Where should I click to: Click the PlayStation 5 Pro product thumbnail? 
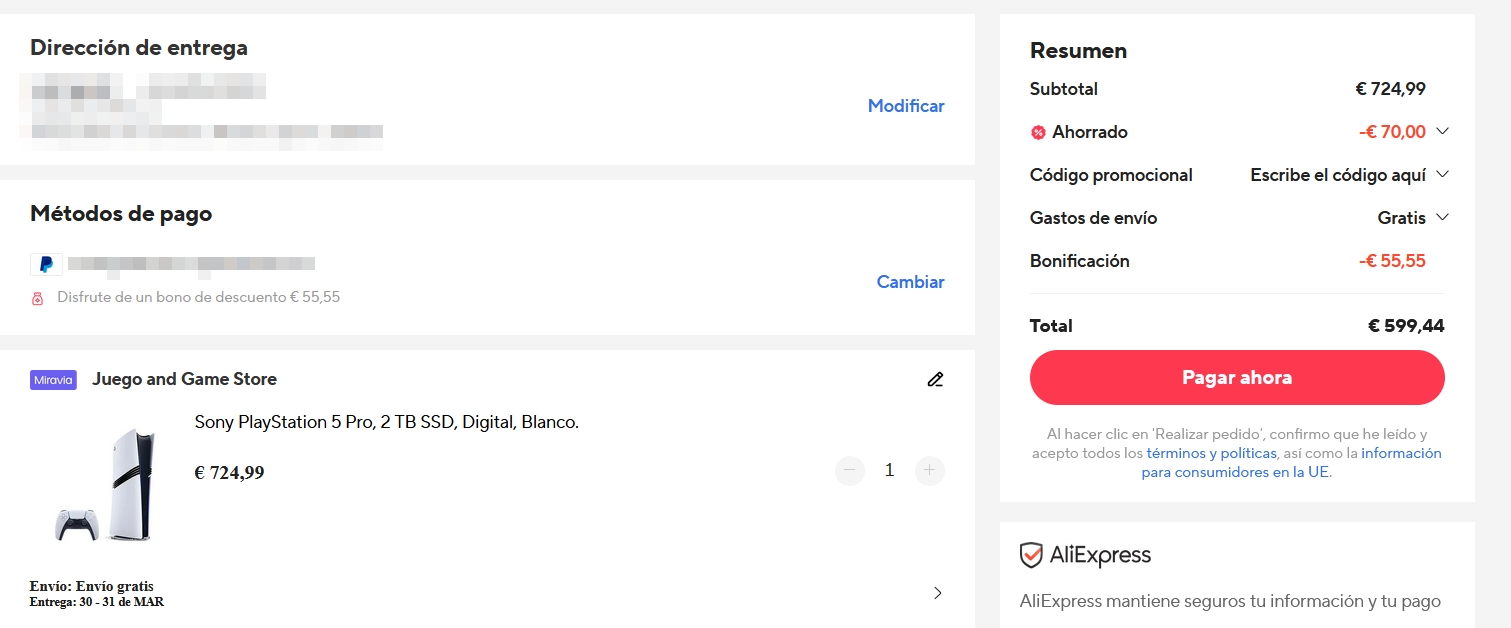106,485
